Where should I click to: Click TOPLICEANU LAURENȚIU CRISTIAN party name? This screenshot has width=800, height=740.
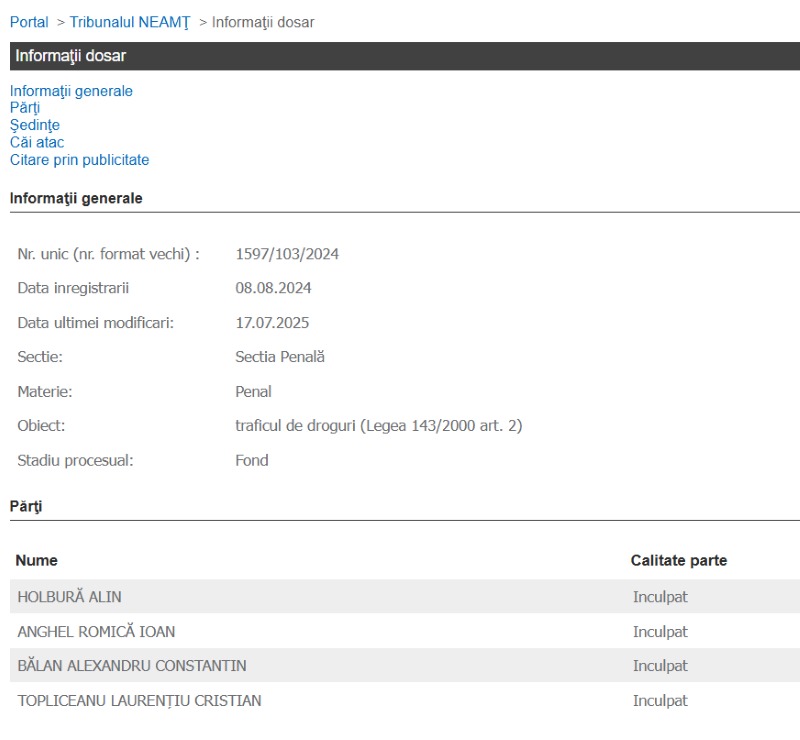[x=139, y=700]
